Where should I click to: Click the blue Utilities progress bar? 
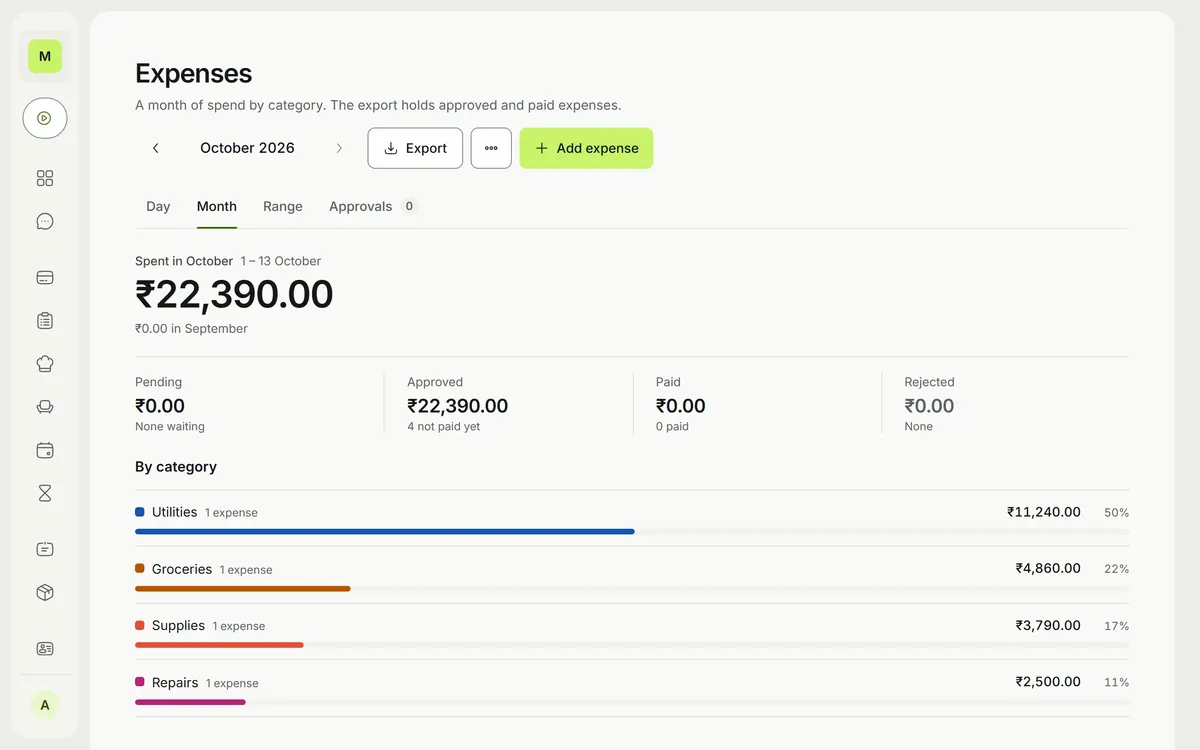click(x=385, y=531)
